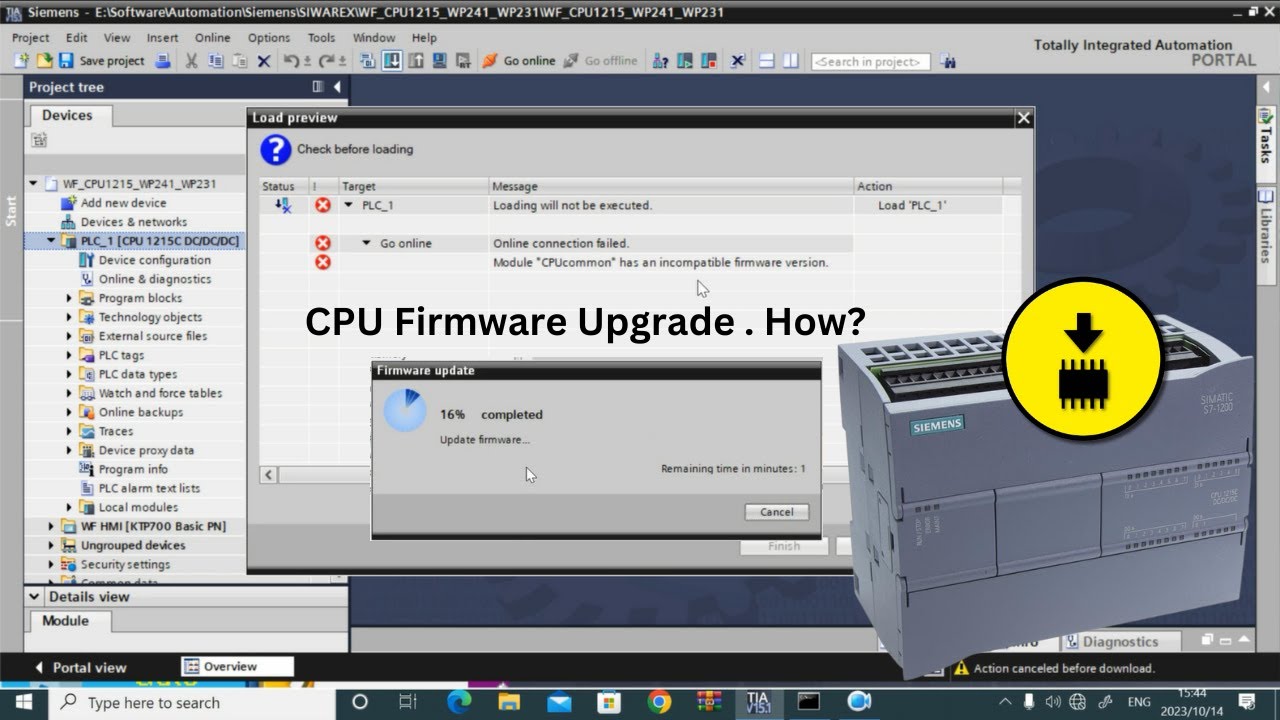Screen dimensions: 1280x720
Task: Expand Watch and force tables folder
Action: coord(70,393)
